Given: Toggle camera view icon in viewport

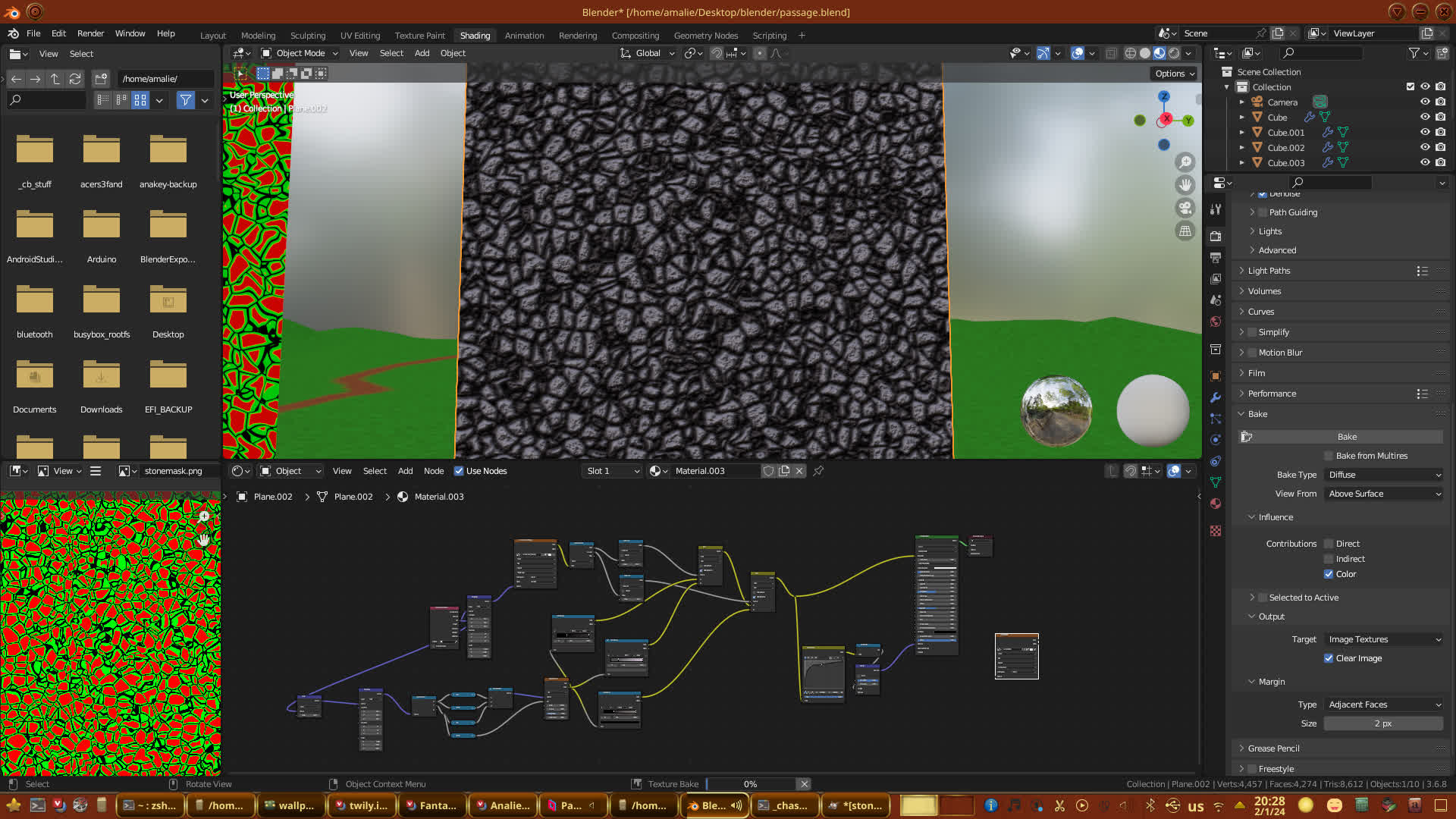Looking at the screenshot, I should 1185,208.
